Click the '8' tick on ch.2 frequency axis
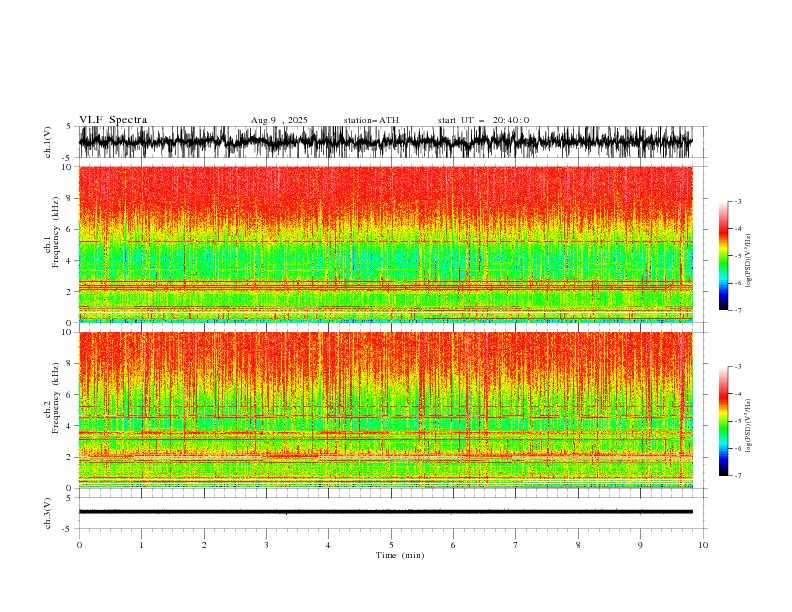The height and width of the screenshot is (612, 792). click(x=69, y=364)
